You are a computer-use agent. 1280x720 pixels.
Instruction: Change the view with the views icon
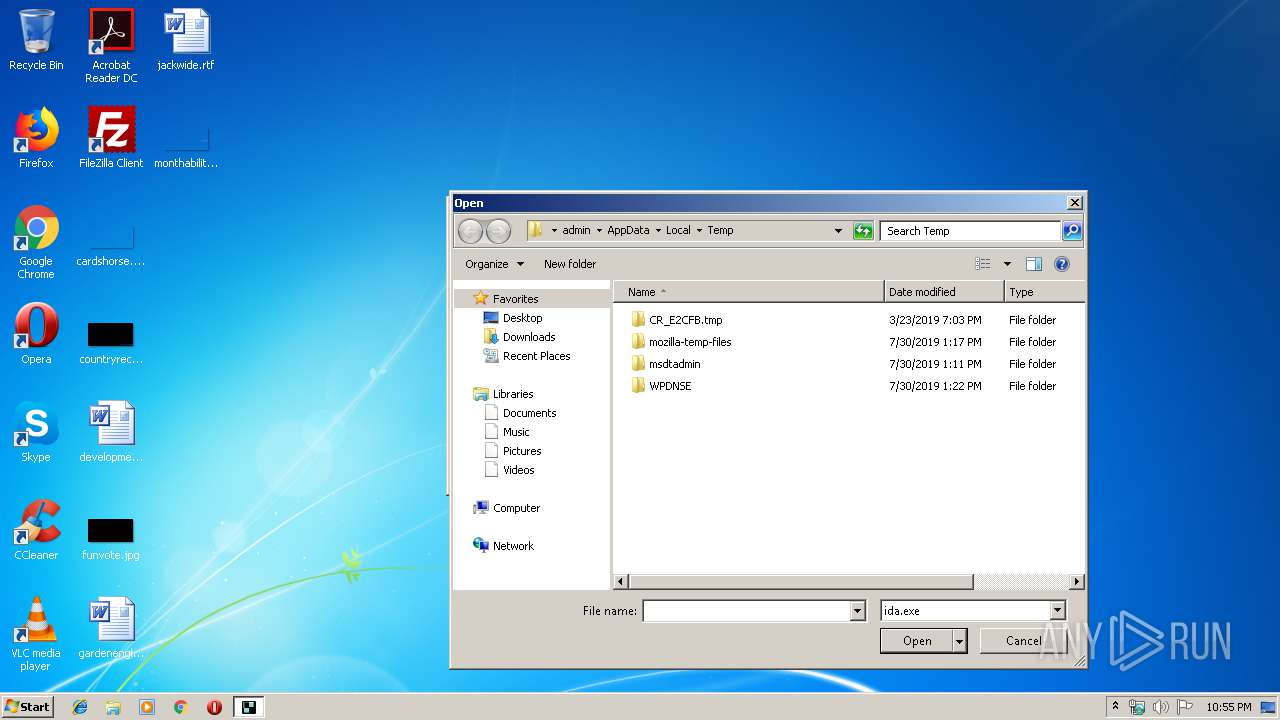point(983,264)
